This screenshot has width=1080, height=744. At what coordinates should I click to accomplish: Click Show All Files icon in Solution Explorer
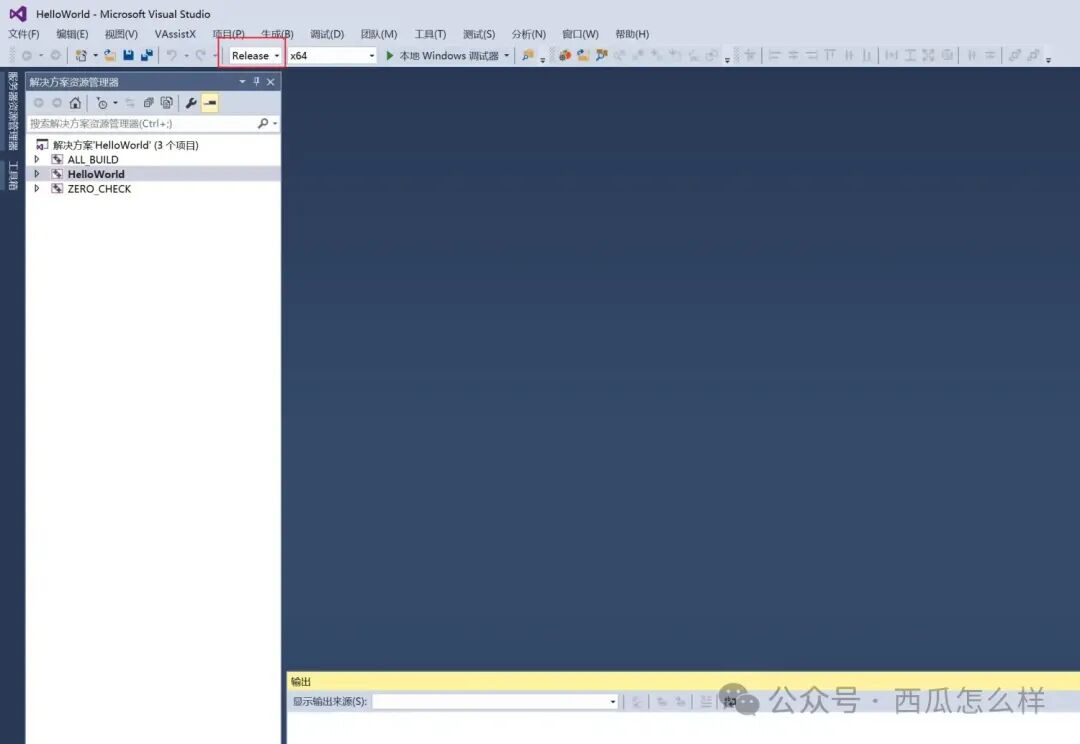pyautogui.click(x=166, y=103)
